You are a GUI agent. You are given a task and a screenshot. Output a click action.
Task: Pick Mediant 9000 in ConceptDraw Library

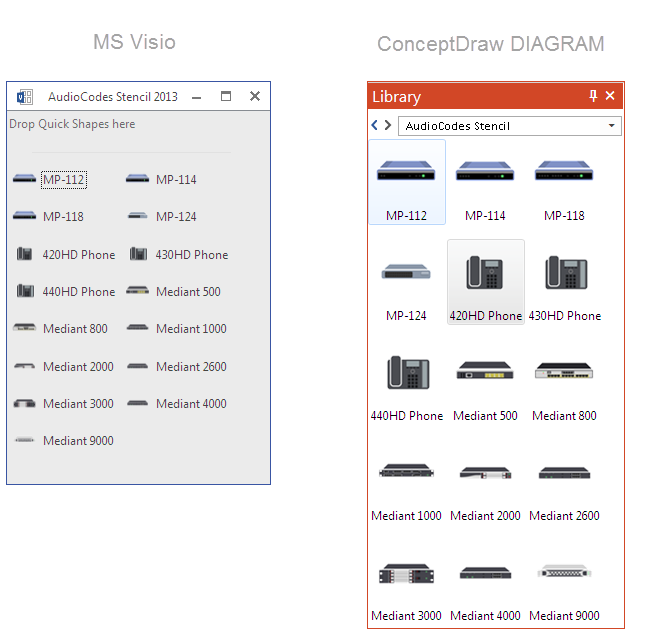564,571
